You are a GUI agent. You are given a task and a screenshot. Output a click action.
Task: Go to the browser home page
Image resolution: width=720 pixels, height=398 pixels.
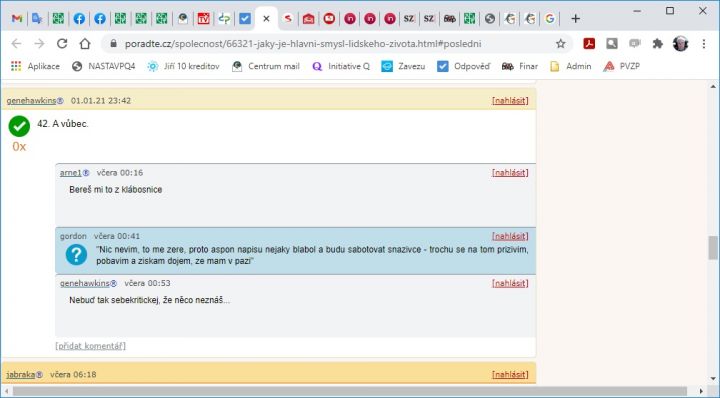point(85,44)
